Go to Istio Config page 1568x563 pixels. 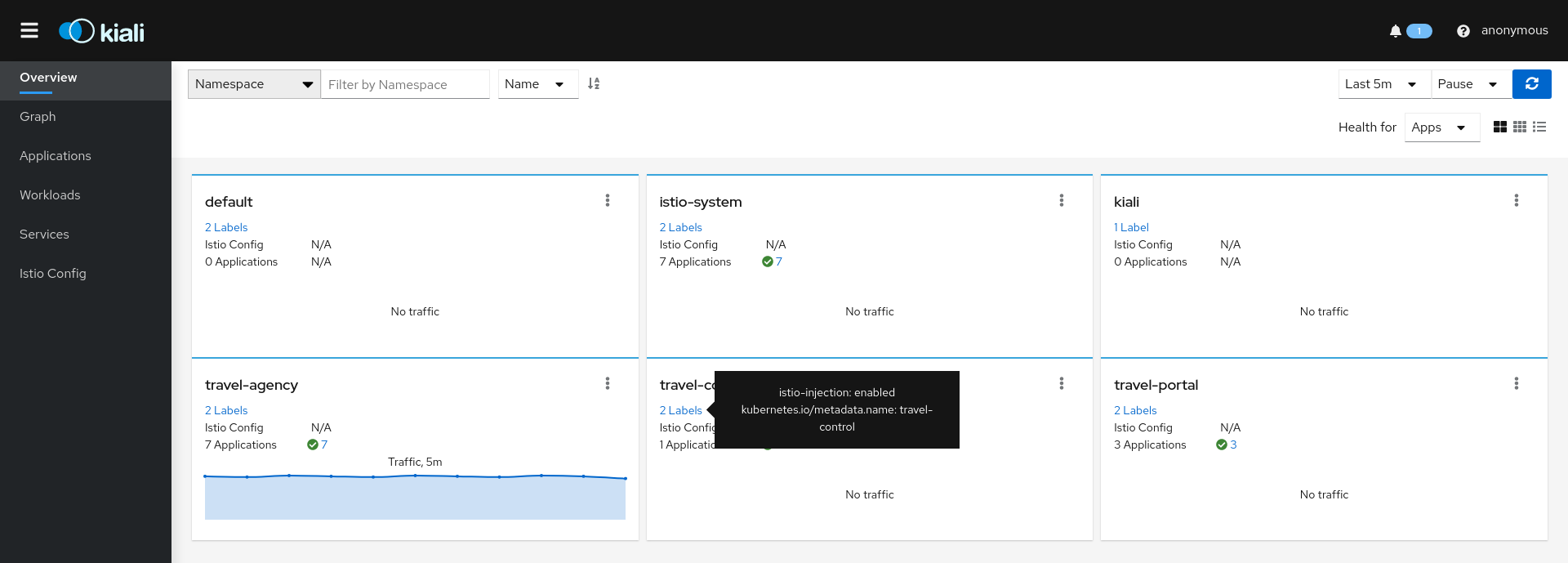[x=86, y=274]
